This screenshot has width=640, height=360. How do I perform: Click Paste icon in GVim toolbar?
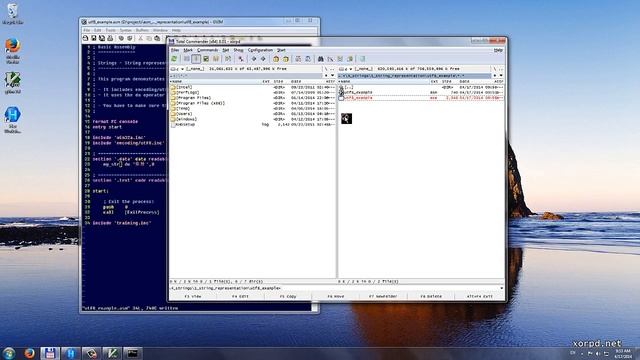point(157,38)
